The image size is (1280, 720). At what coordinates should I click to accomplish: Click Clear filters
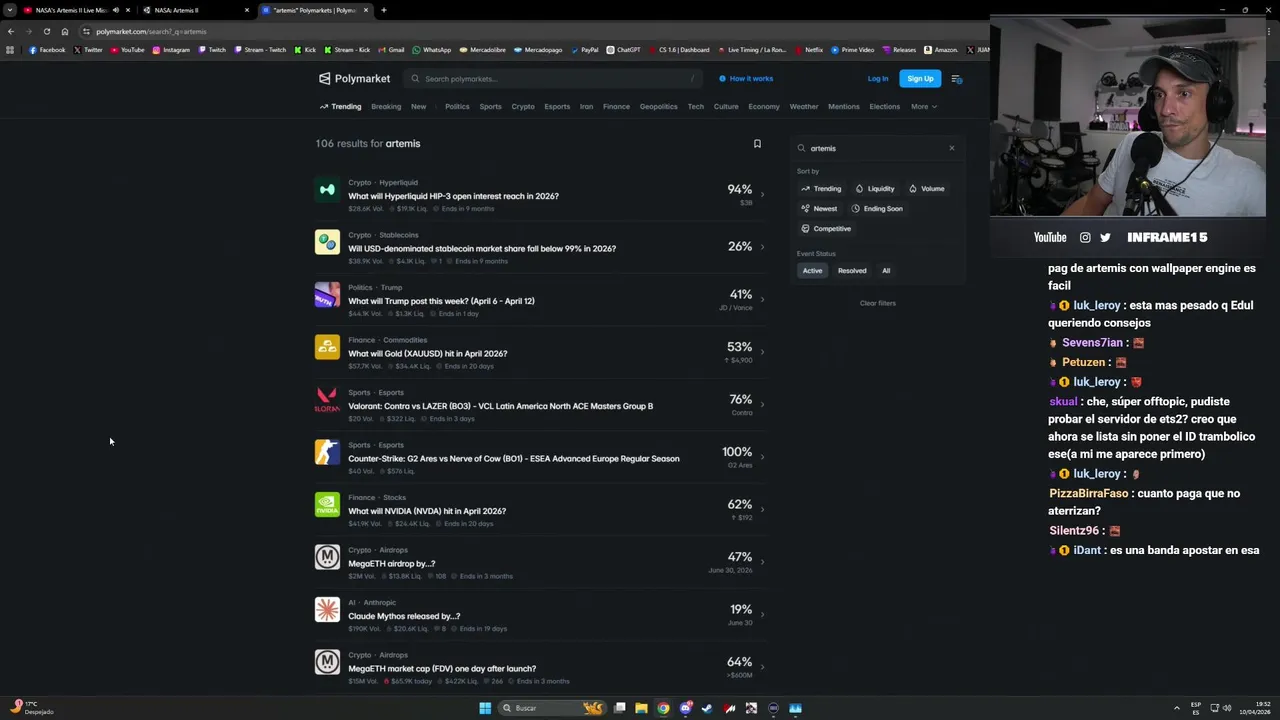[878, 303]
